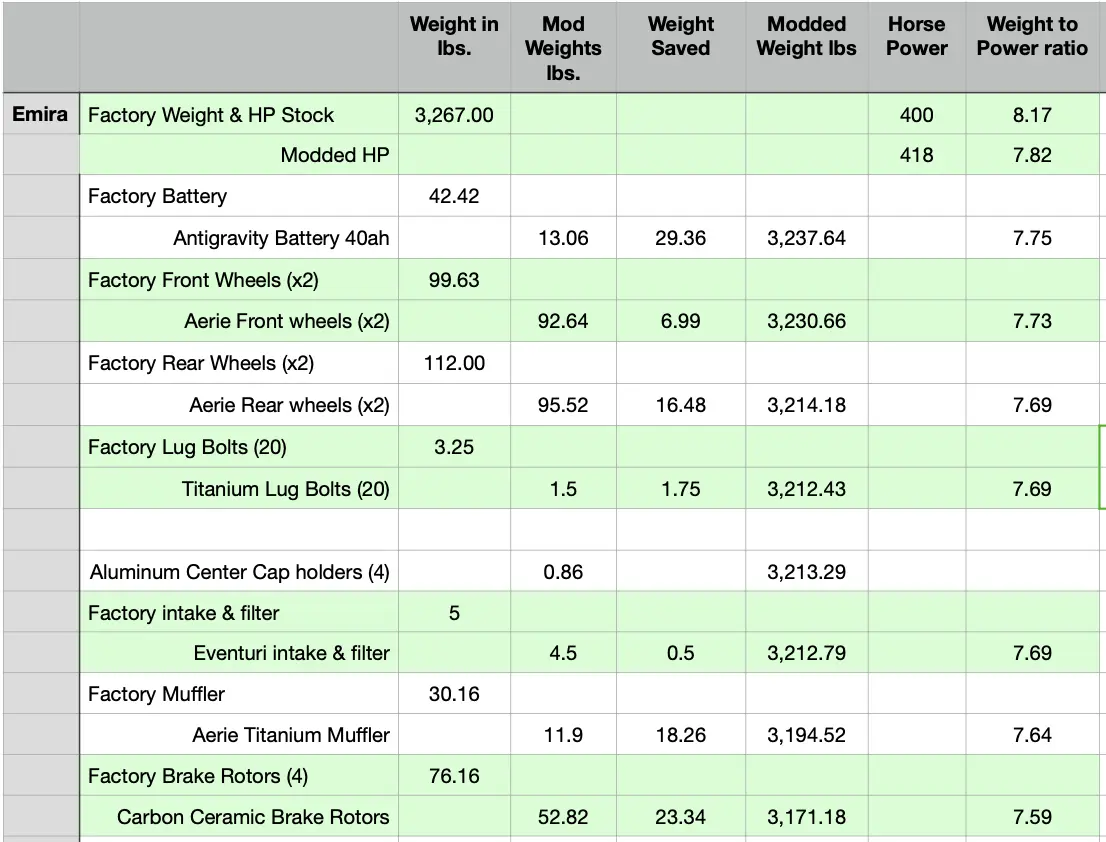Select the Horse Power column header
The width and height of the screenshot is (1106, 842).
coord(916,37)
